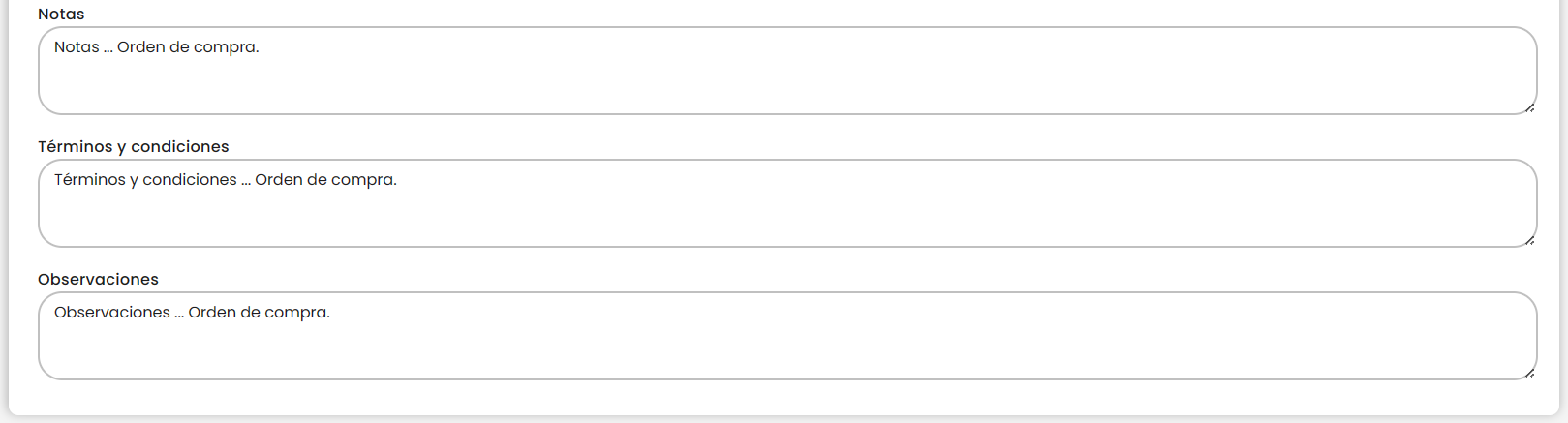Focus the Observaciones text area
Viewport: 1568px width, 423px height.
click(786, 345)
